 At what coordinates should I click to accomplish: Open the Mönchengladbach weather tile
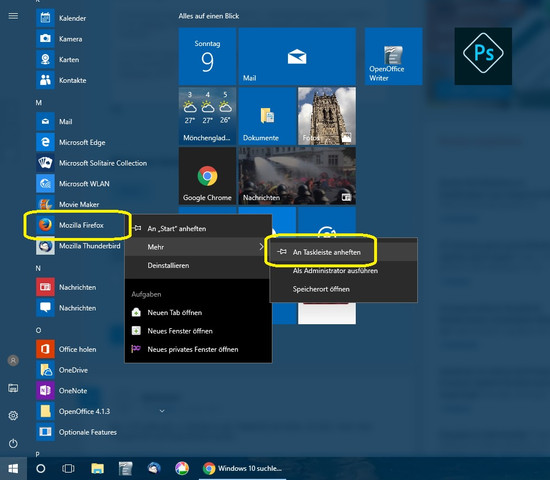point(207,116)
